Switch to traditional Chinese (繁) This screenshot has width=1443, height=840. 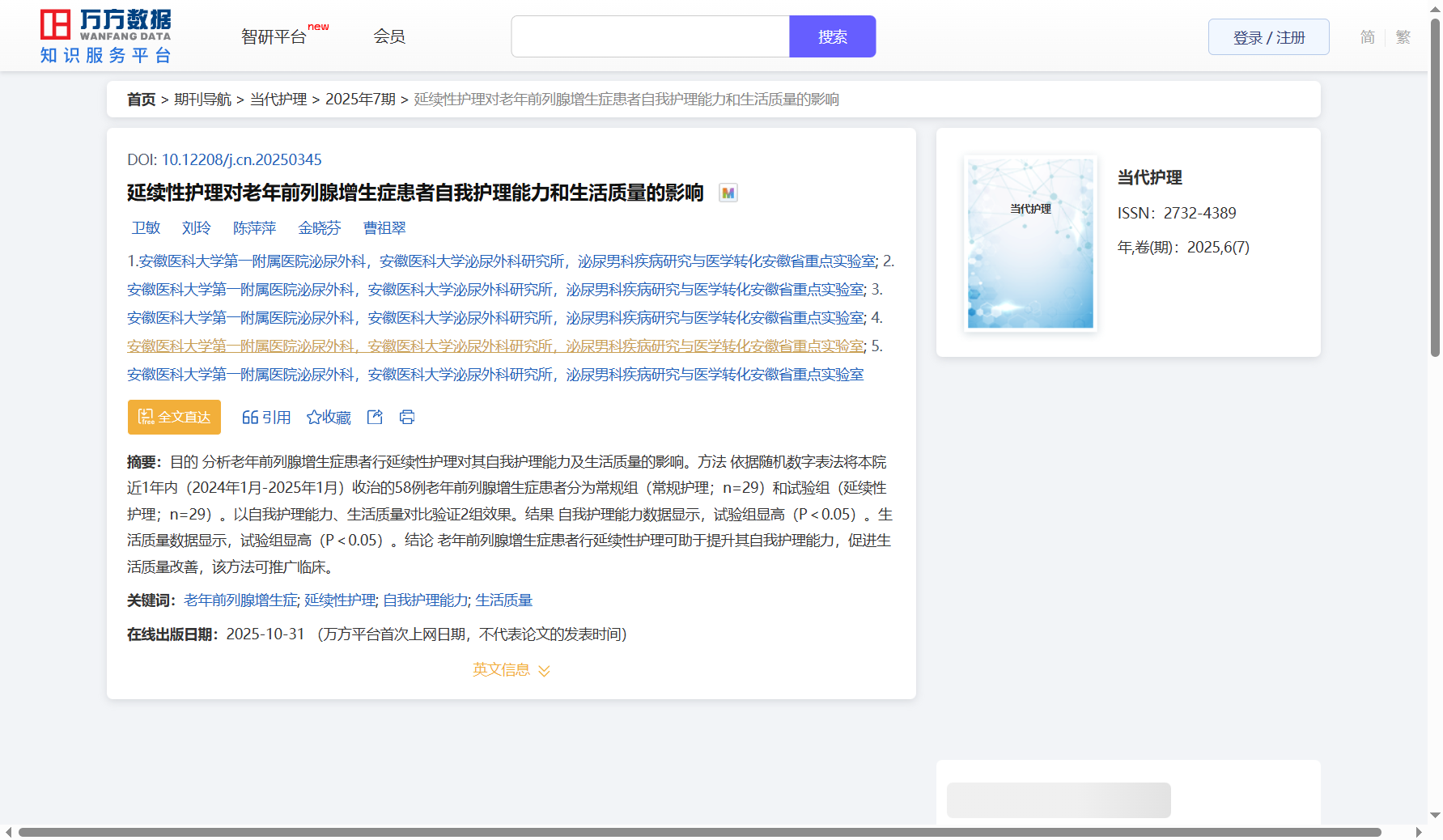click(x=1403, y=37)
